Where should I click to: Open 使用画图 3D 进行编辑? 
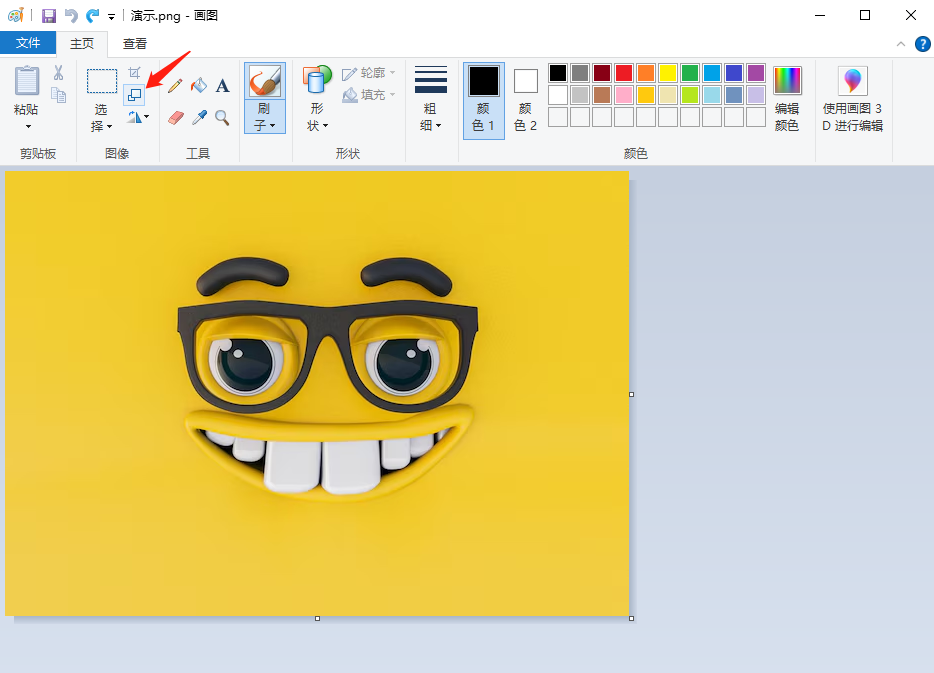(x=853, y=101)
